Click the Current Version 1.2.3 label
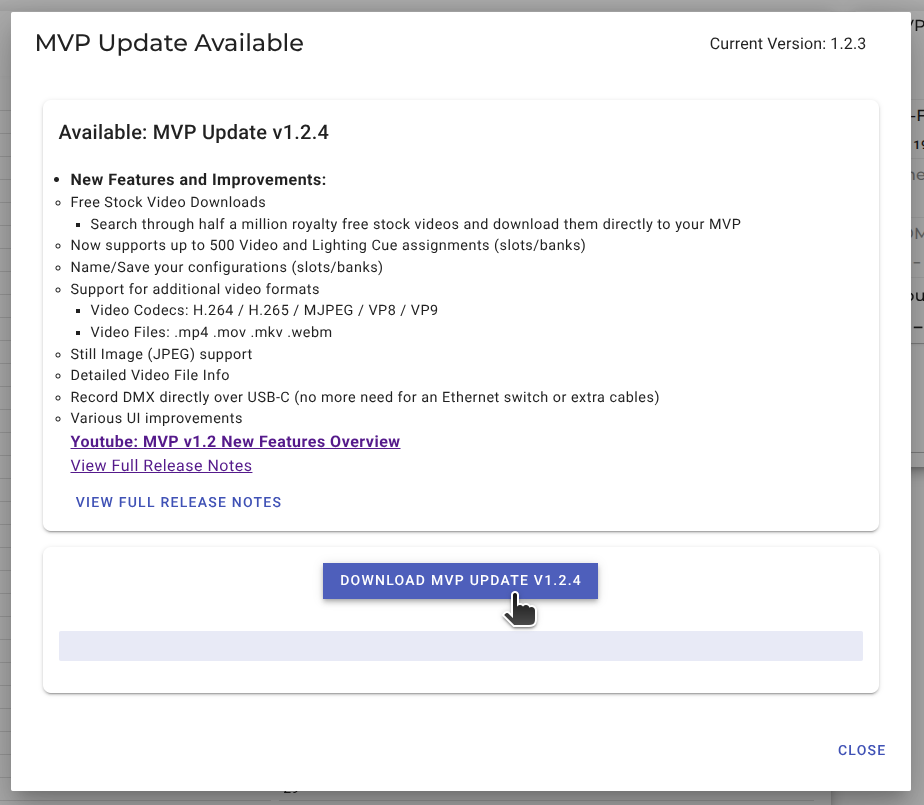Image resolution: width=924 pixels, height=805 pixels. coord(787,44)
